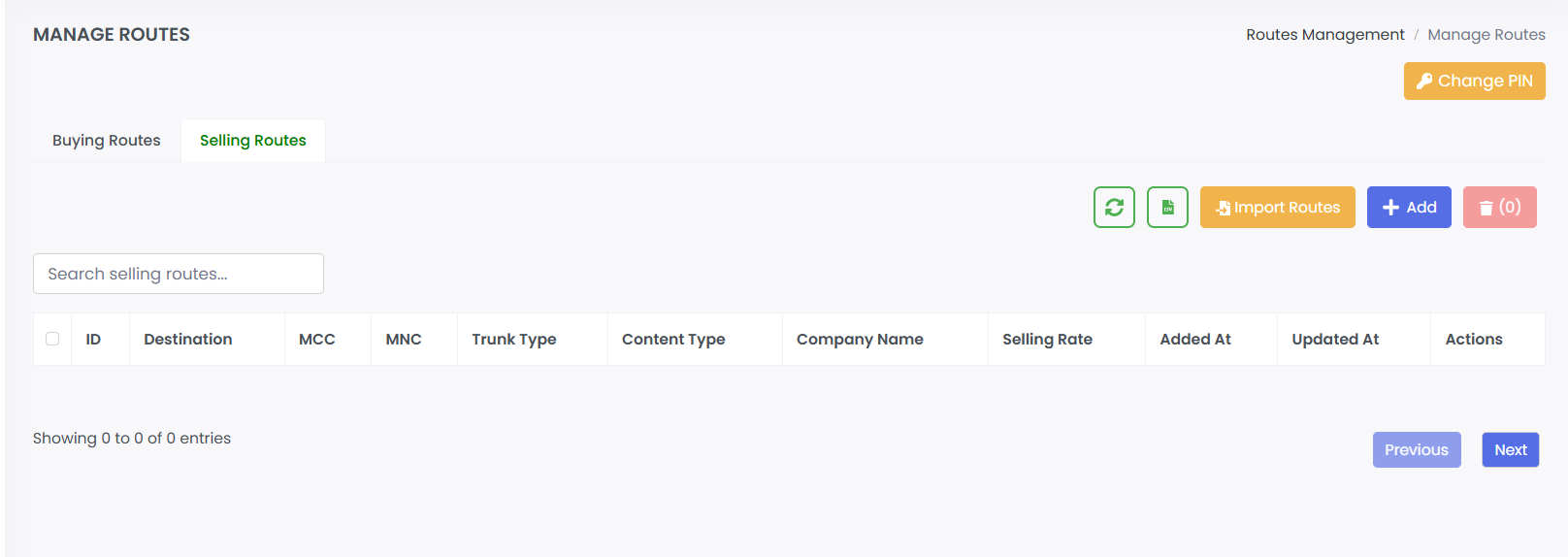Click the blue Add route button
Image resolution: width=1568 pixels, height=557 pixels.
1409,207
